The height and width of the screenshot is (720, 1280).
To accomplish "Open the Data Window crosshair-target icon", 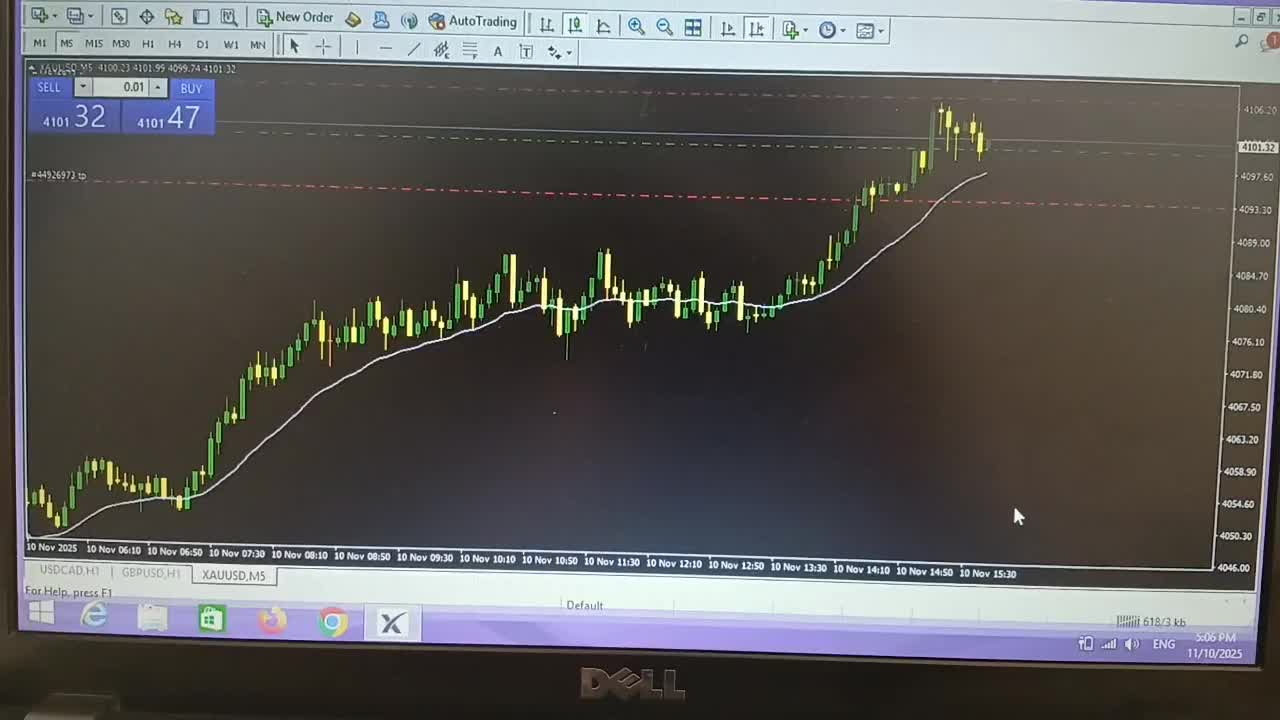I will (146, 17).
